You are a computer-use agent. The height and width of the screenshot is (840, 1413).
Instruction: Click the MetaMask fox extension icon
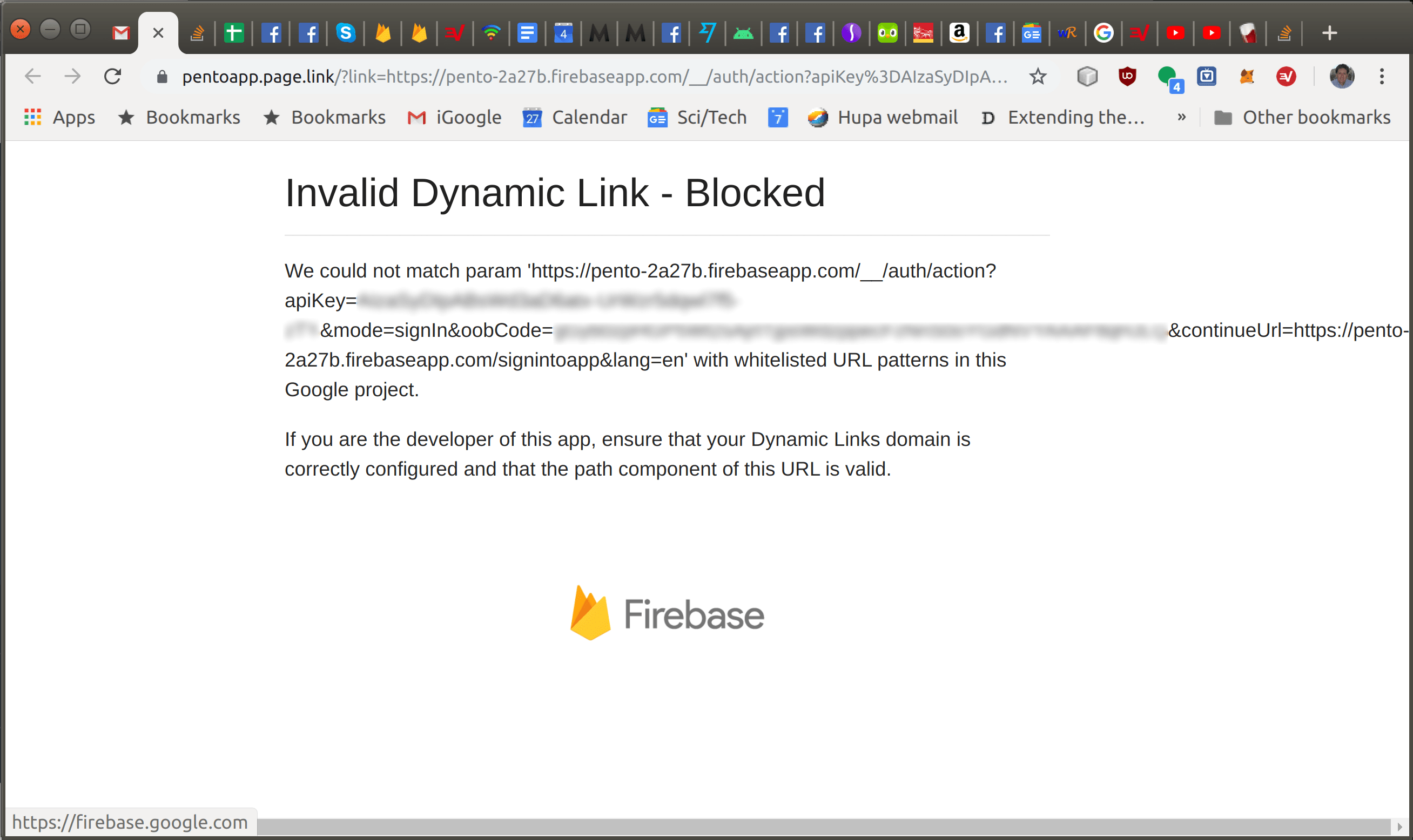click(x=1247, y=77)
